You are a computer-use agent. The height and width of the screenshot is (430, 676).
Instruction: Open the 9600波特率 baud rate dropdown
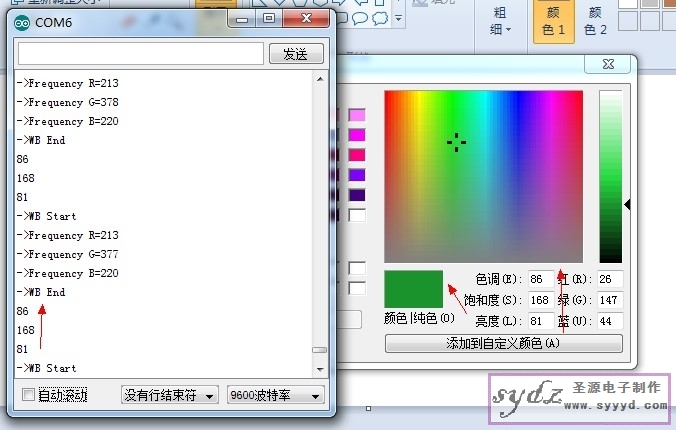275,395
